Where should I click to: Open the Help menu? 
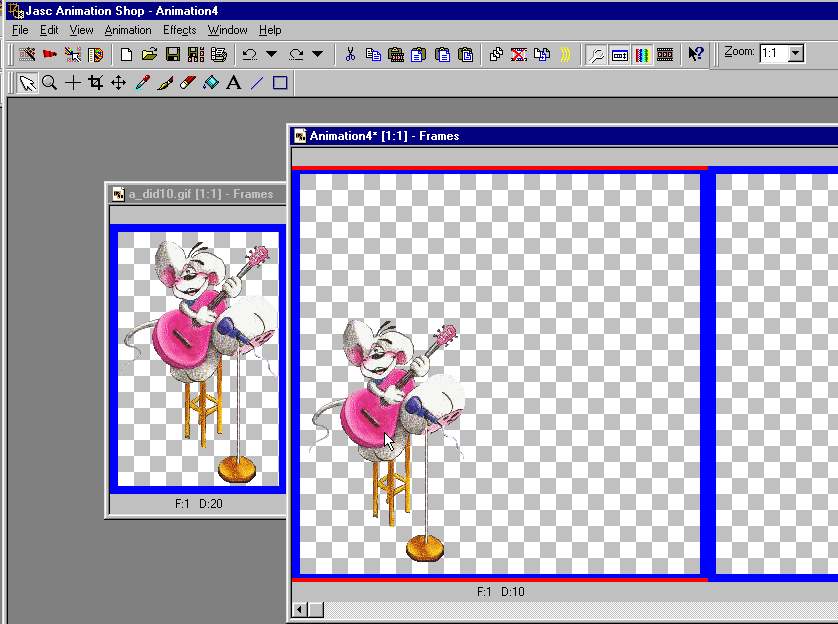(270, 30)
